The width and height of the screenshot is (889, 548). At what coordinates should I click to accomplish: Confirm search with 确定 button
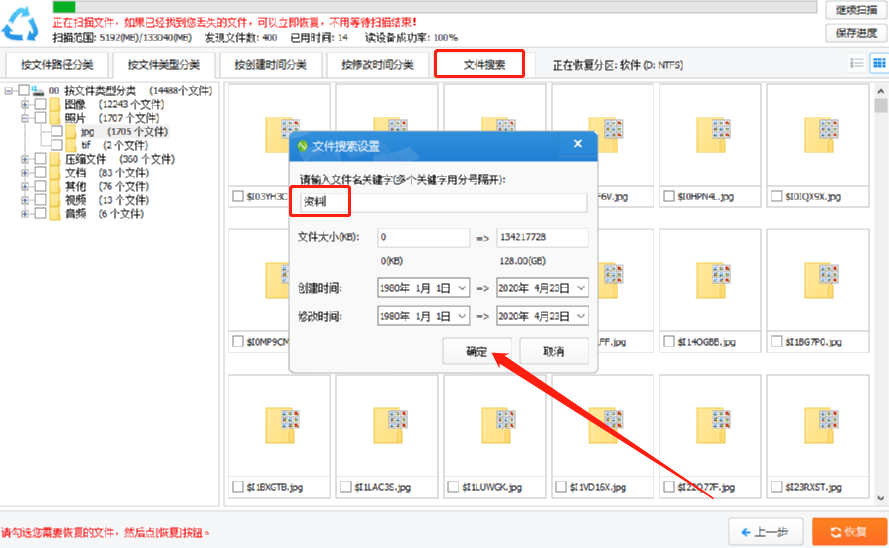(476, 351)
